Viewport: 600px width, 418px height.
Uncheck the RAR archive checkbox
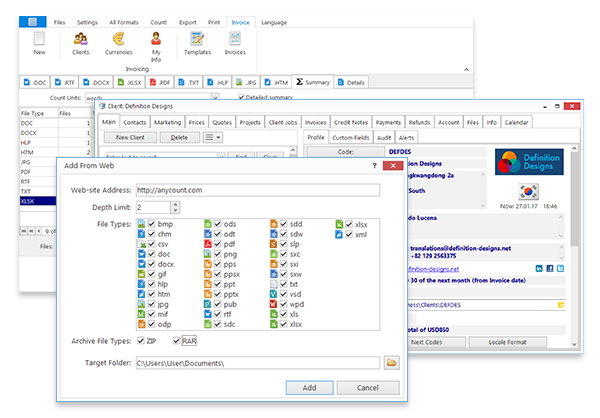pos(176,341)
